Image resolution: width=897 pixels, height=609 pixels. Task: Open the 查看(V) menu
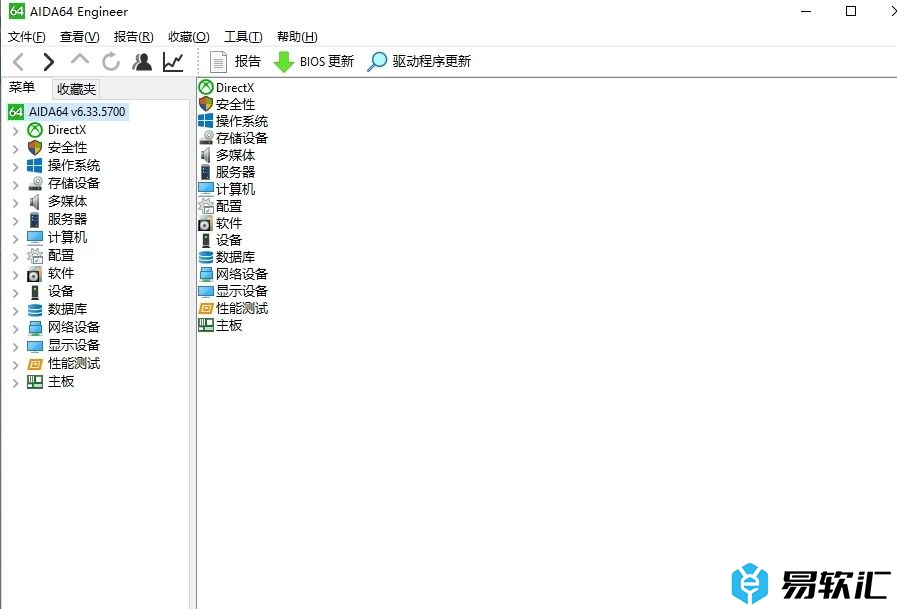tap(80, 37)
